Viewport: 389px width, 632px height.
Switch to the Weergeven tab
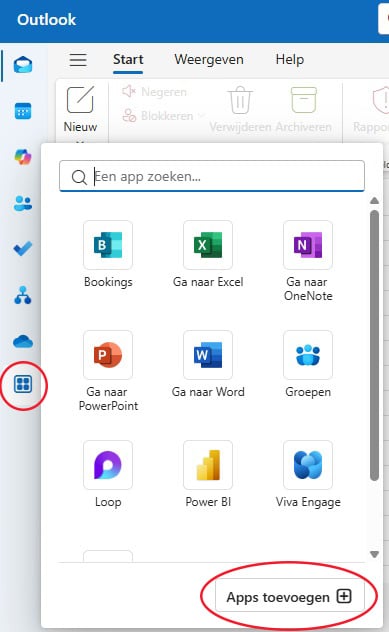(209, 59)
